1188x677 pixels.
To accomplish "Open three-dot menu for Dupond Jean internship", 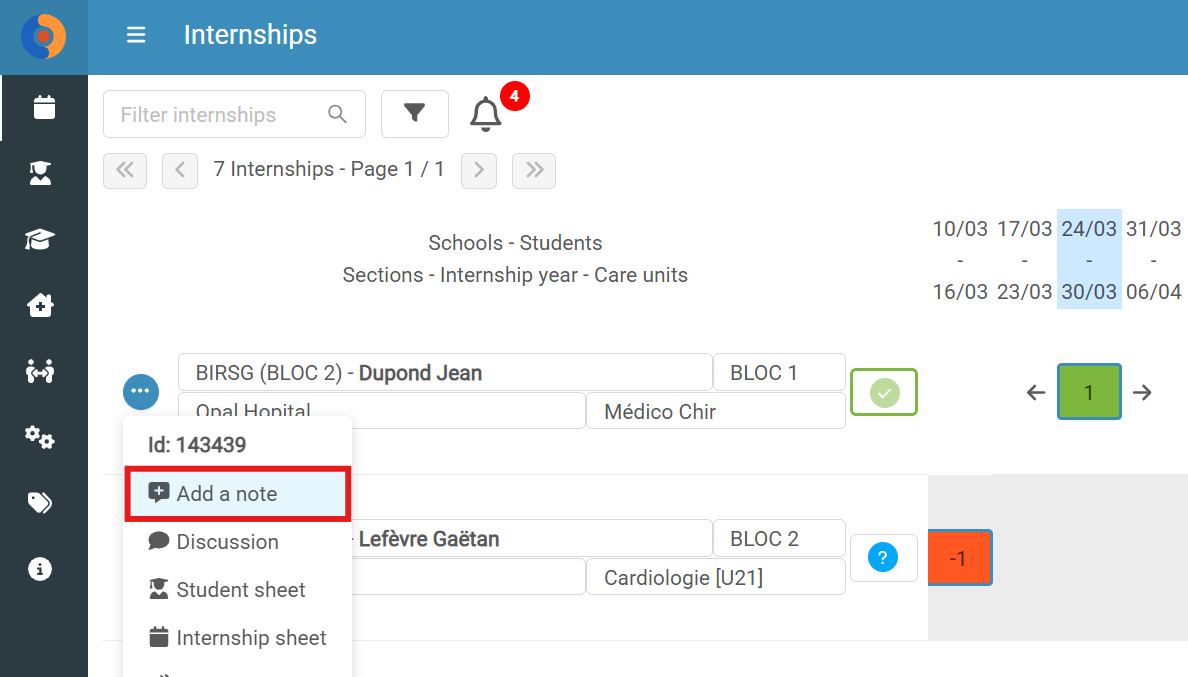I will point(141,392).
